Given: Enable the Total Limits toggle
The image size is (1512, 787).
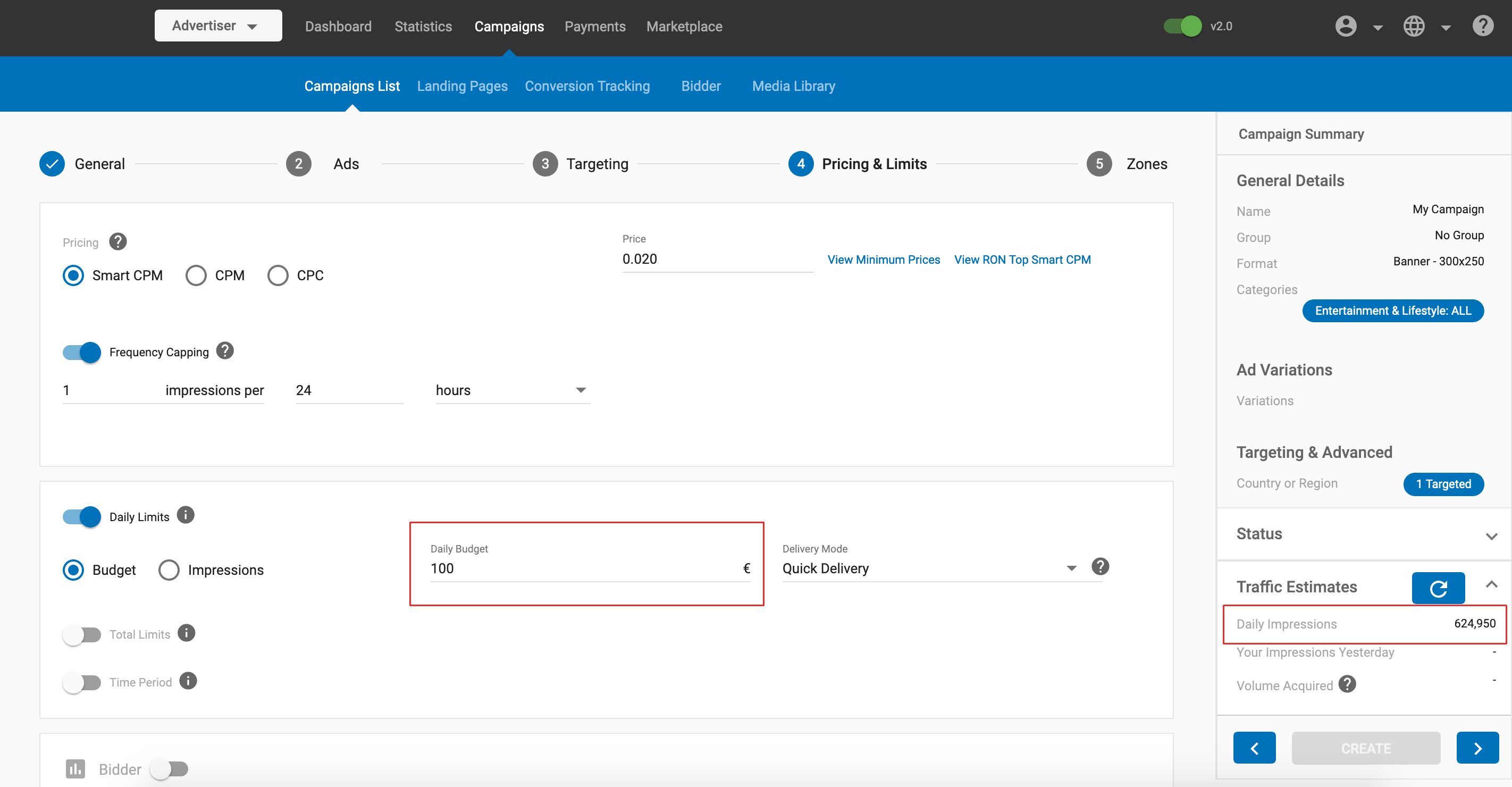Looking at the screenshot, I should coord(82,634).
